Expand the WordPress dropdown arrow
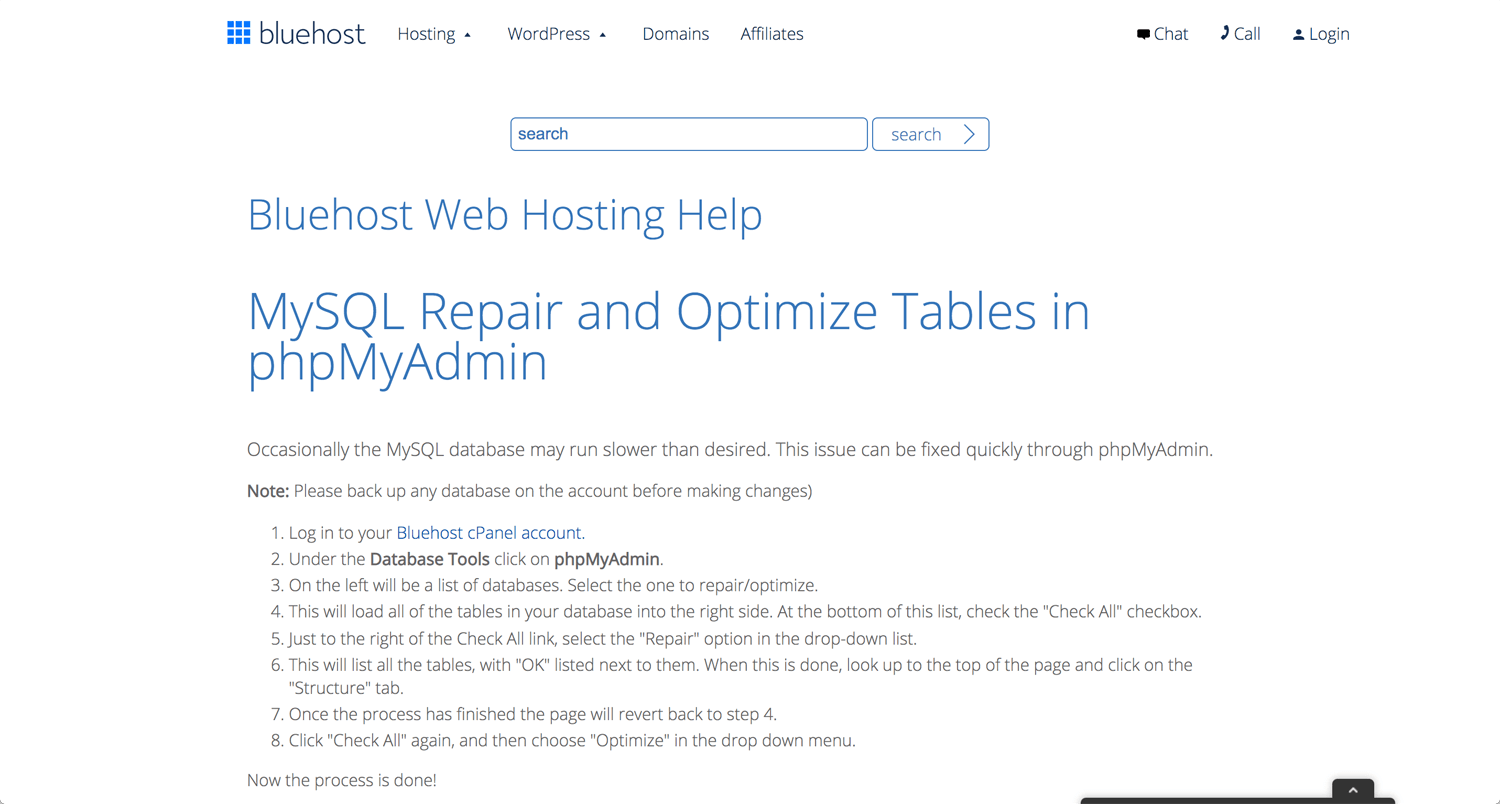Viewport: 1500px width, 804px height. pyautogui.click(x=602, y=35)
